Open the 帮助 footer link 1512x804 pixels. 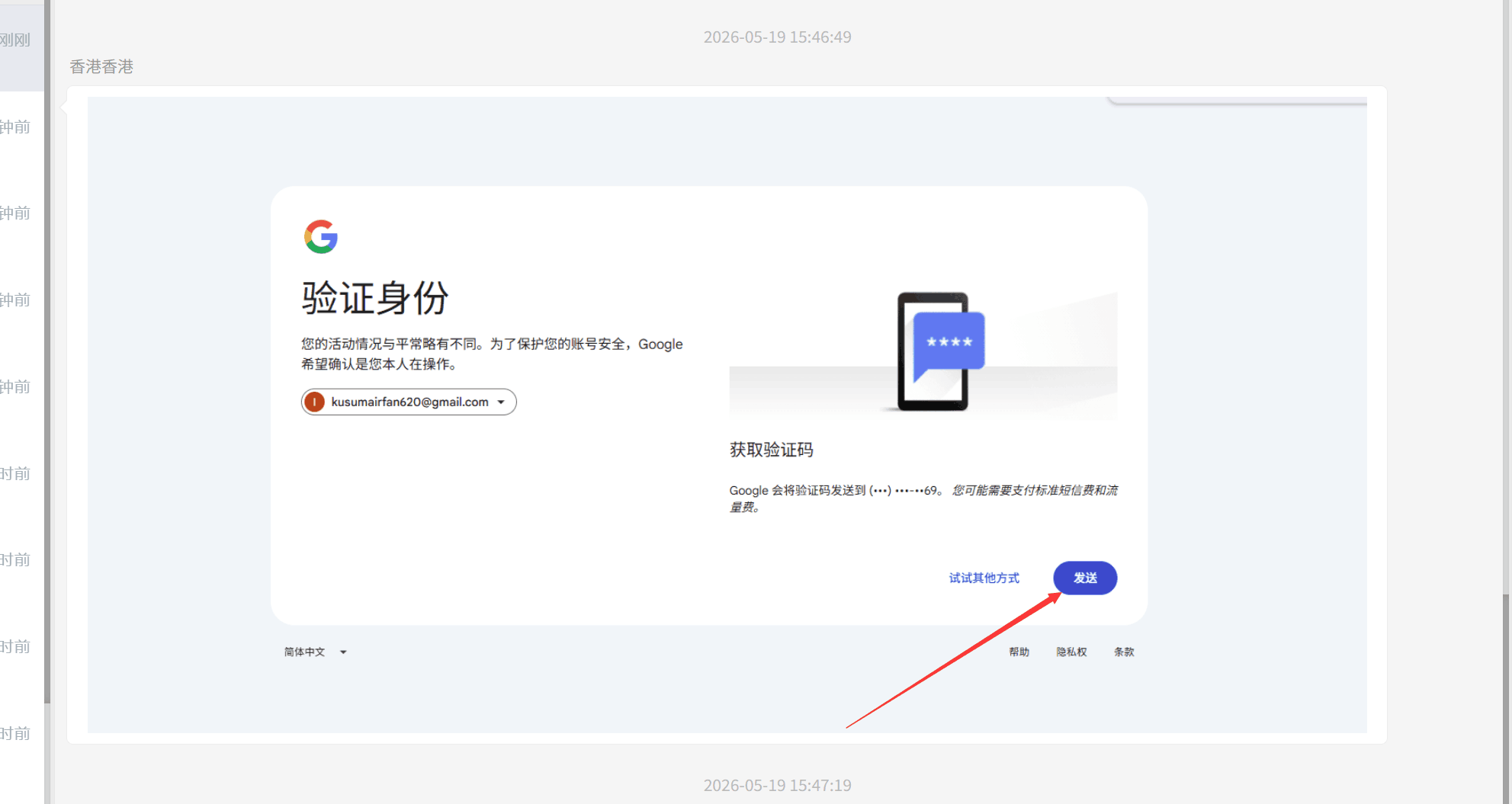tap(1019, 652)
